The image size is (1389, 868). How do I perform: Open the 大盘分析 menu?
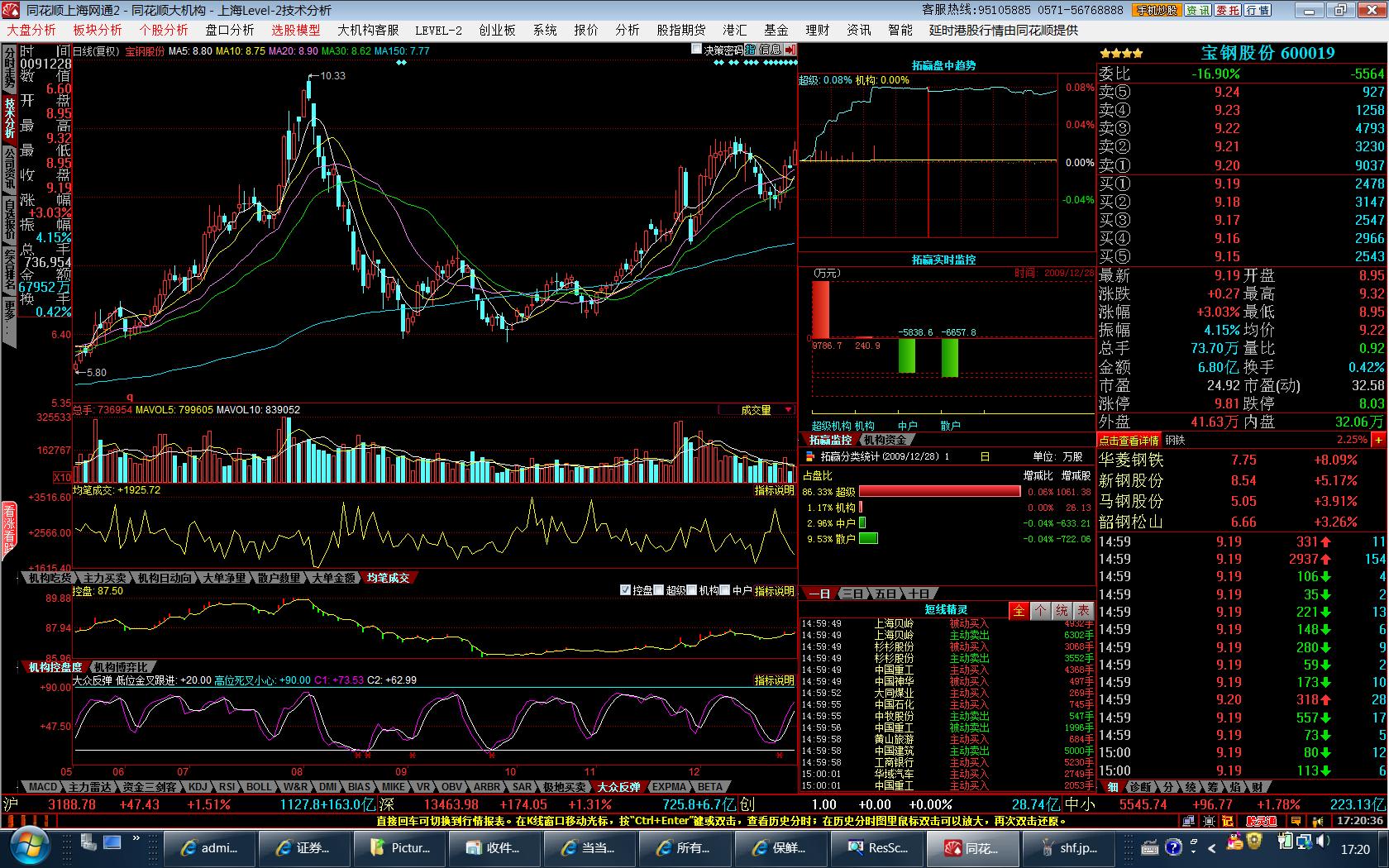coord(31,30)
